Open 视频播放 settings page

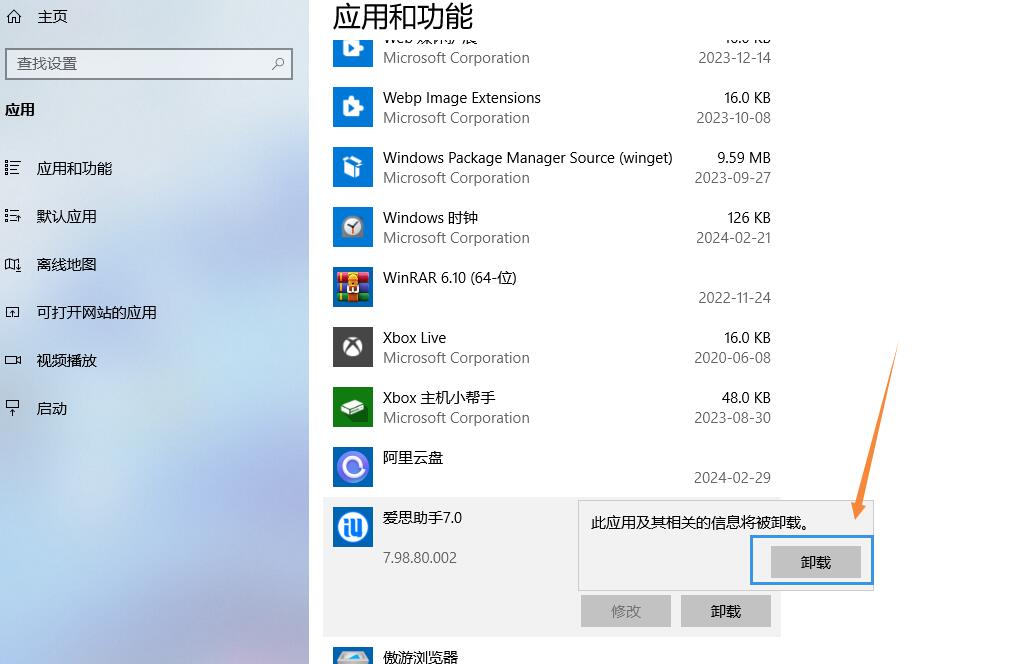click(x=66, y=360)
